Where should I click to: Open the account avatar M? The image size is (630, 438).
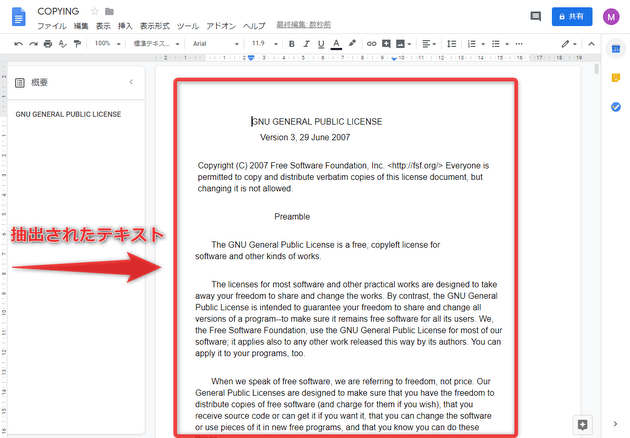[611, 16]
